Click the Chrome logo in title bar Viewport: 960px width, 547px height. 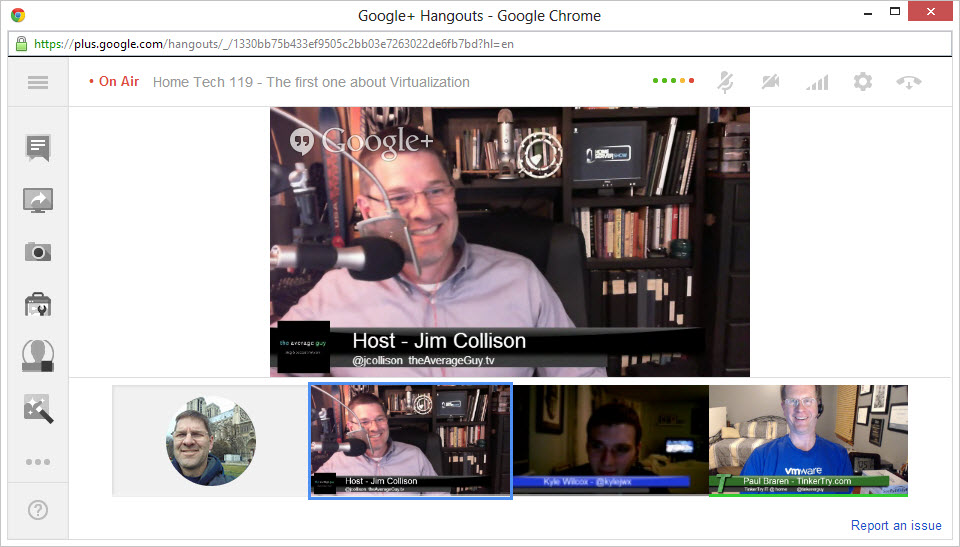coord(18,15)
